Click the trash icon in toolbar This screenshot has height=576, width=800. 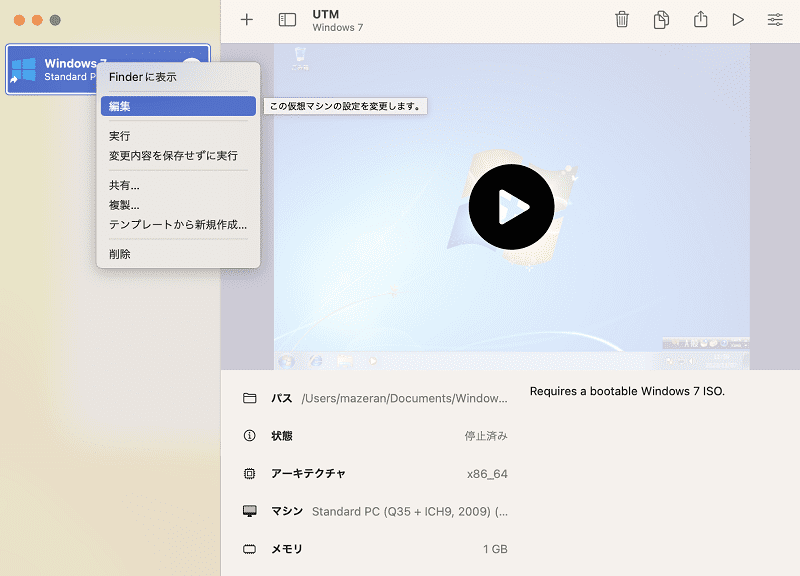pos(622,19)
